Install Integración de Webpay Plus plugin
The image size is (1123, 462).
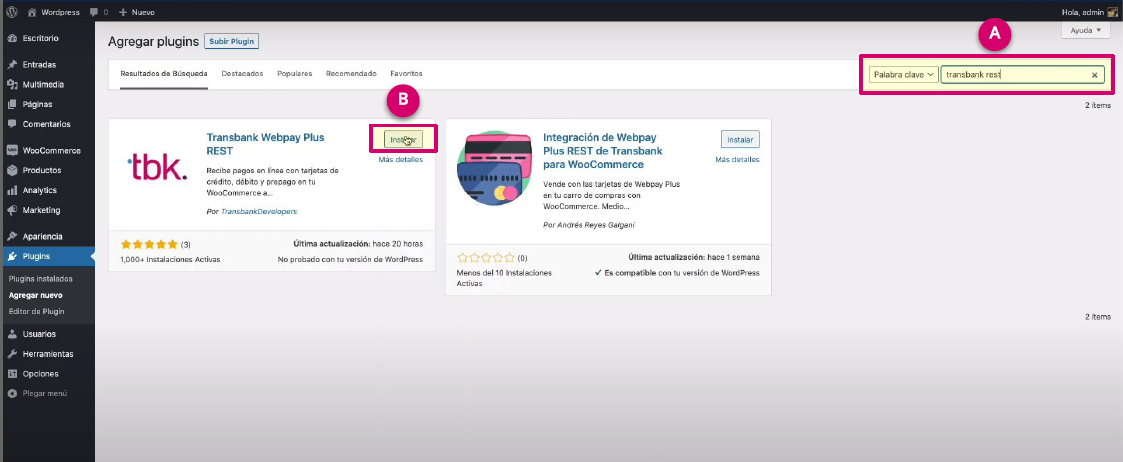point(740,139)
